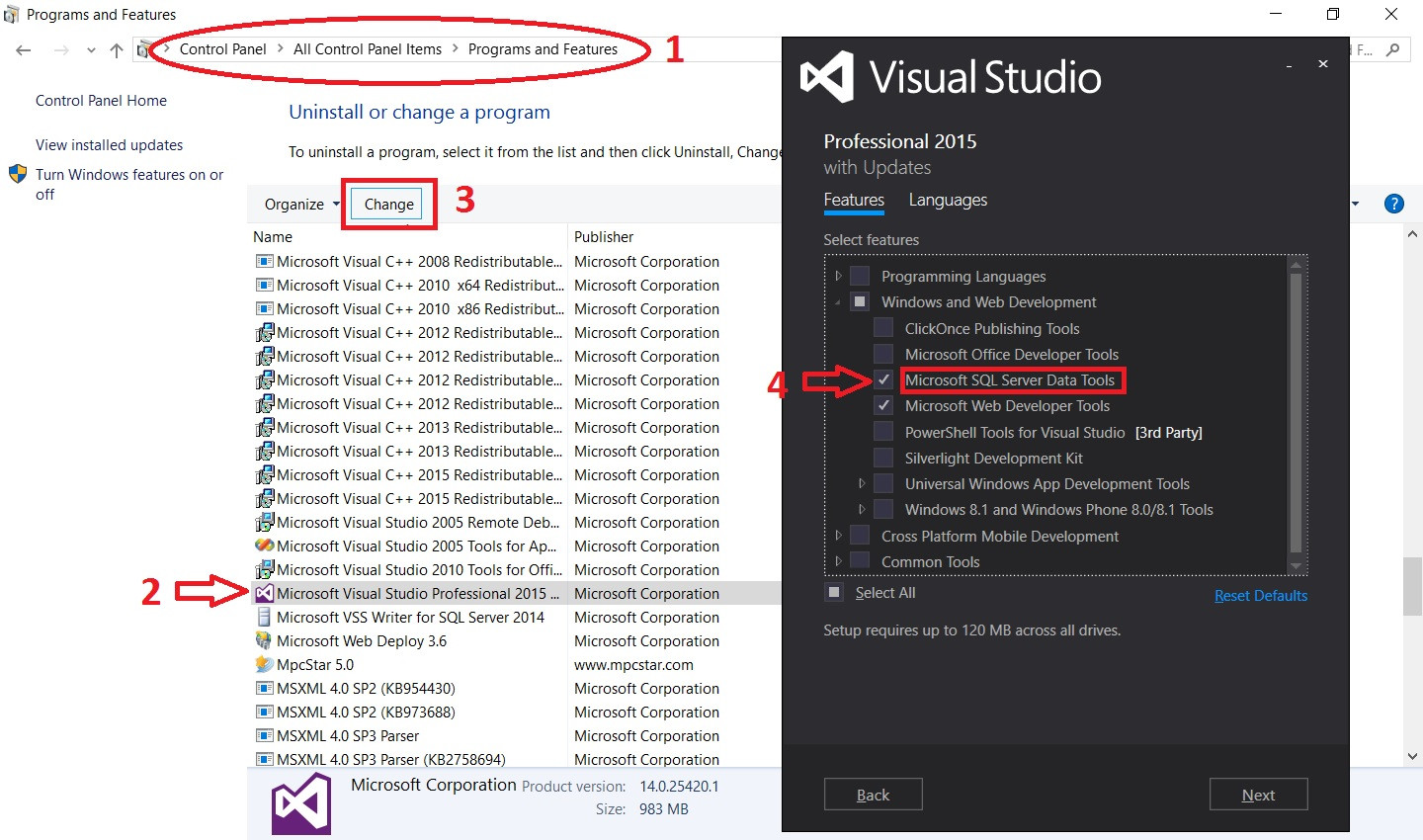Image resolution: width=1423 pixels, height=840 pixels.
Task: Click the Visual Studio 2010 Tools for Office icon
Action: (264, 569)
